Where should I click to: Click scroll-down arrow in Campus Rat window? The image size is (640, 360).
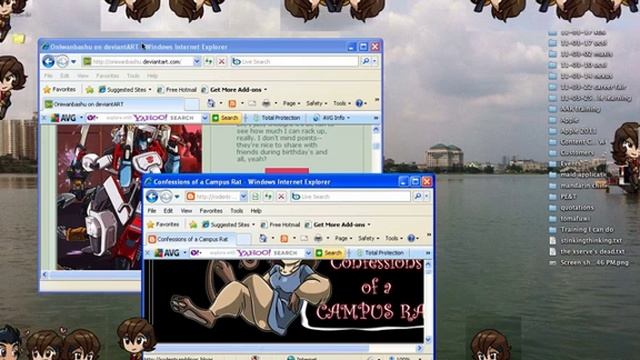coord(428,339)
